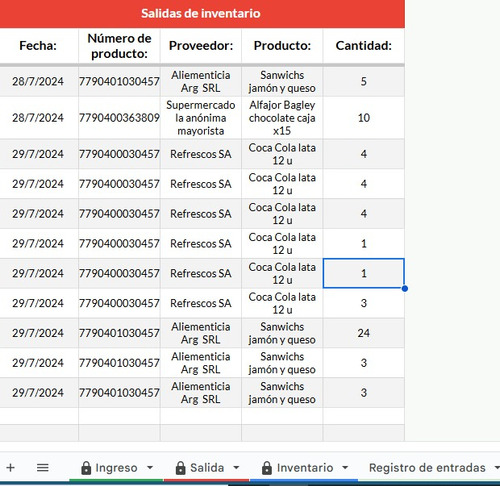This screenshot has height=486, width=500.
Task: Click the lock icon on Inventario tab
Action: click(x=267, y=468)
